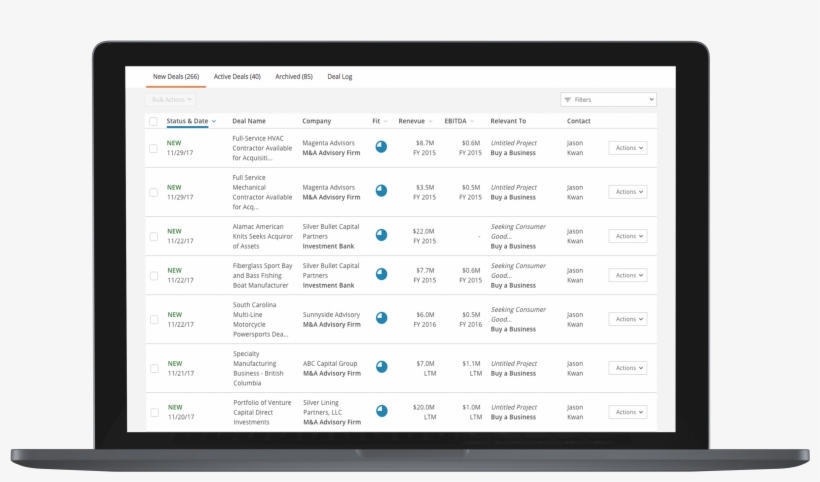The width and height of the screenshot is (820, 482).
Task: Click the Relevant To column header
Action: click(x=508, y=121)
